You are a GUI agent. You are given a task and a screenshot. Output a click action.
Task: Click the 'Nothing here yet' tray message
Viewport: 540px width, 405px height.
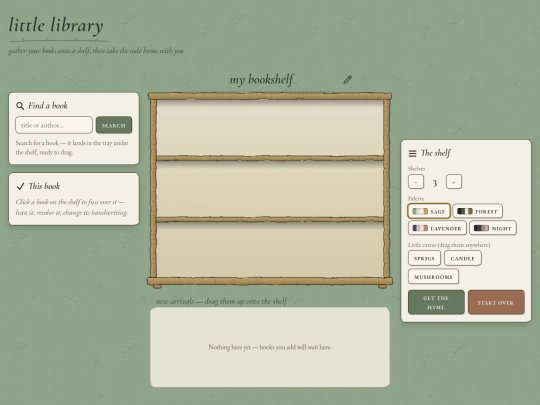pos(270,347)
